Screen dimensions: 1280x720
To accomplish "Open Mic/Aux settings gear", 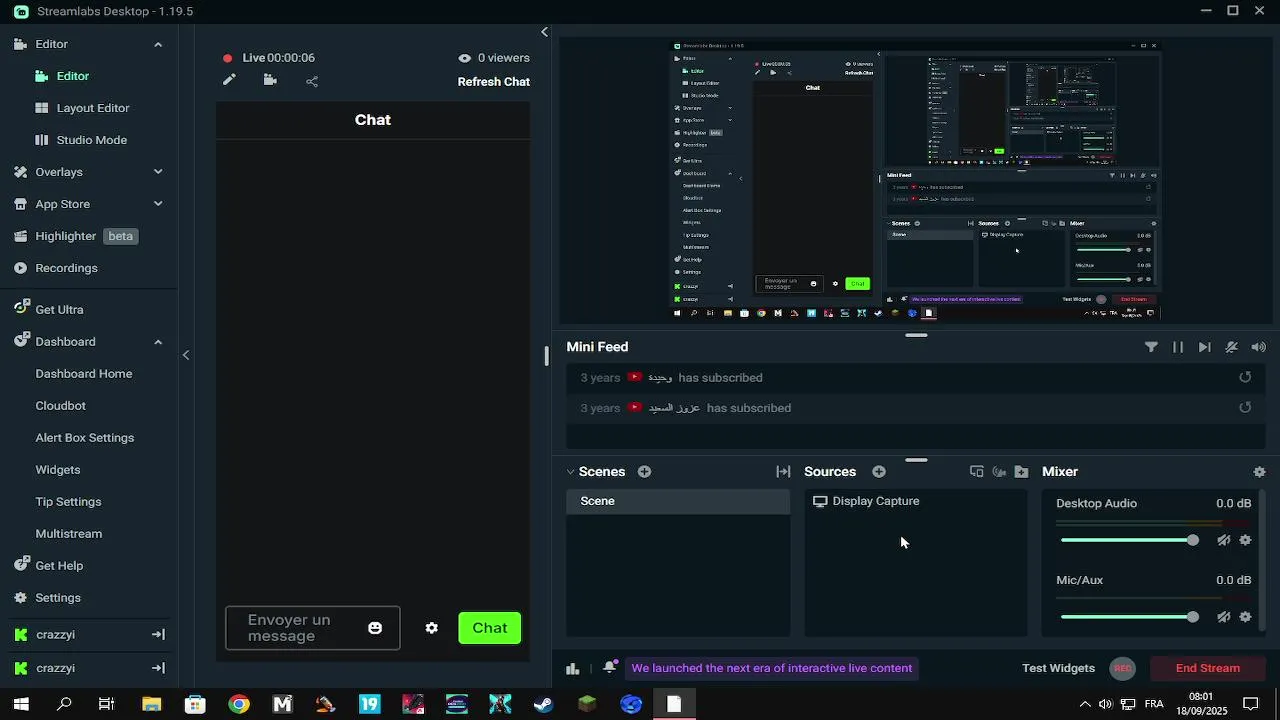I will (x=1245, y=617).
